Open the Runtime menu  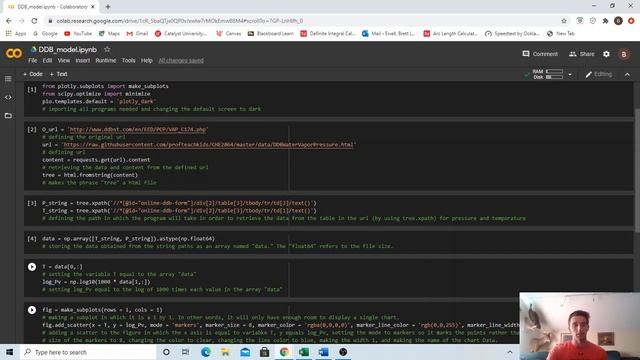[x=106, y=60]
